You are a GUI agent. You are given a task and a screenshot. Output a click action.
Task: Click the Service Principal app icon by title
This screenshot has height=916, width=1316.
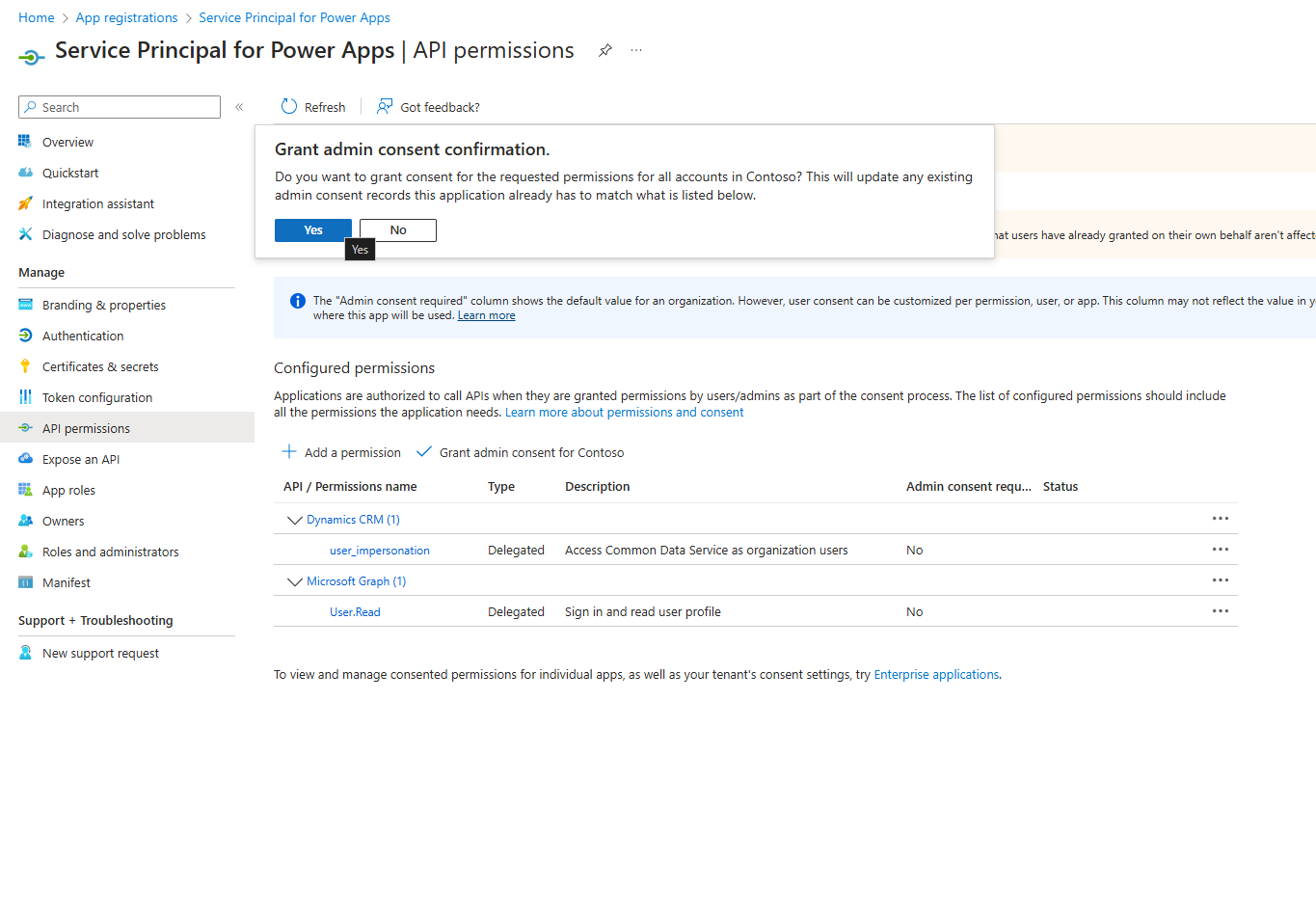coord(31,58)
